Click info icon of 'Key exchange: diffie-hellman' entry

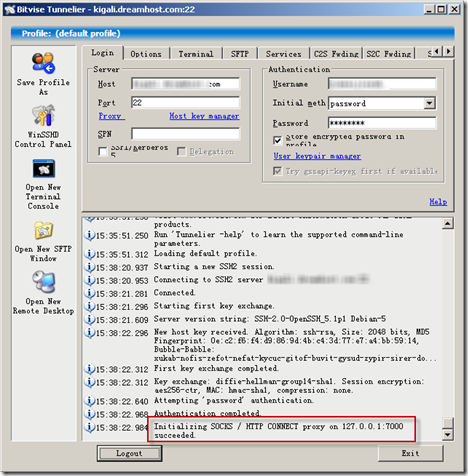pos(89,382)
